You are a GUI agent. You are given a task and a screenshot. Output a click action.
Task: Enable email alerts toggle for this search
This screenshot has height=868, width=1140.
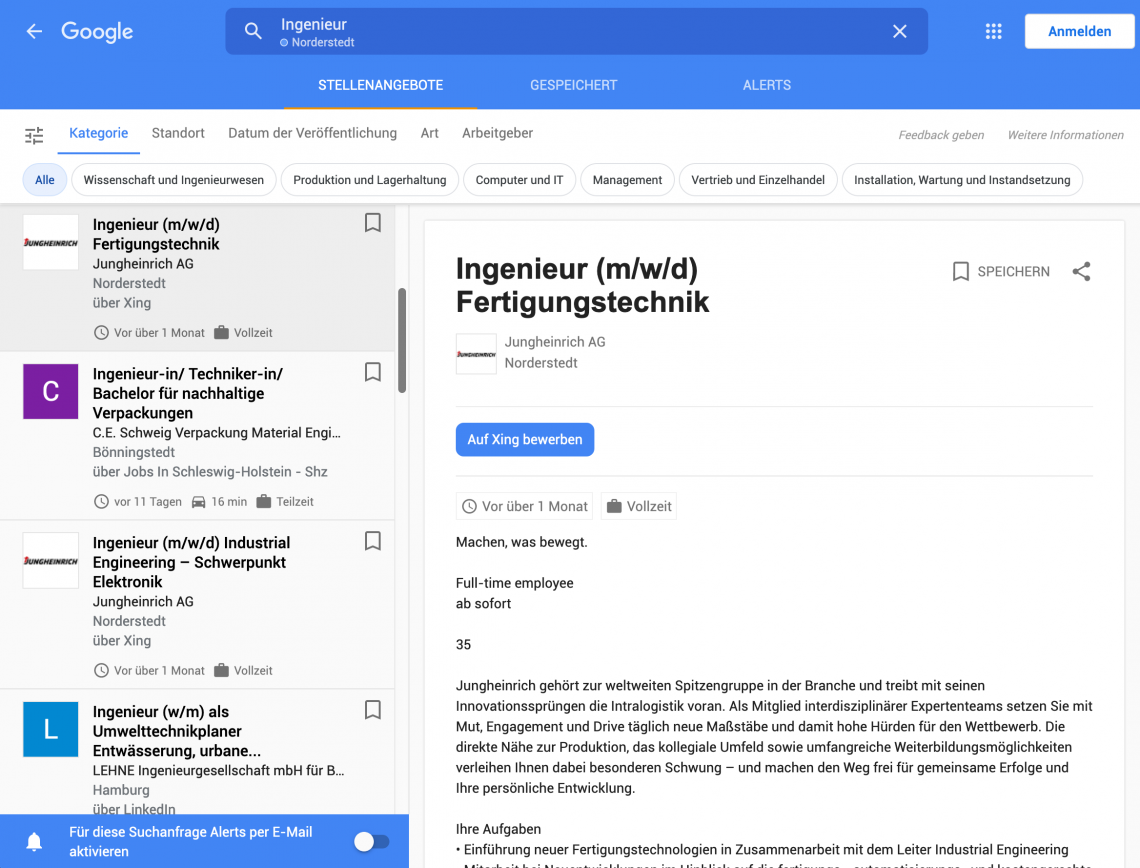tap(371, 841)
